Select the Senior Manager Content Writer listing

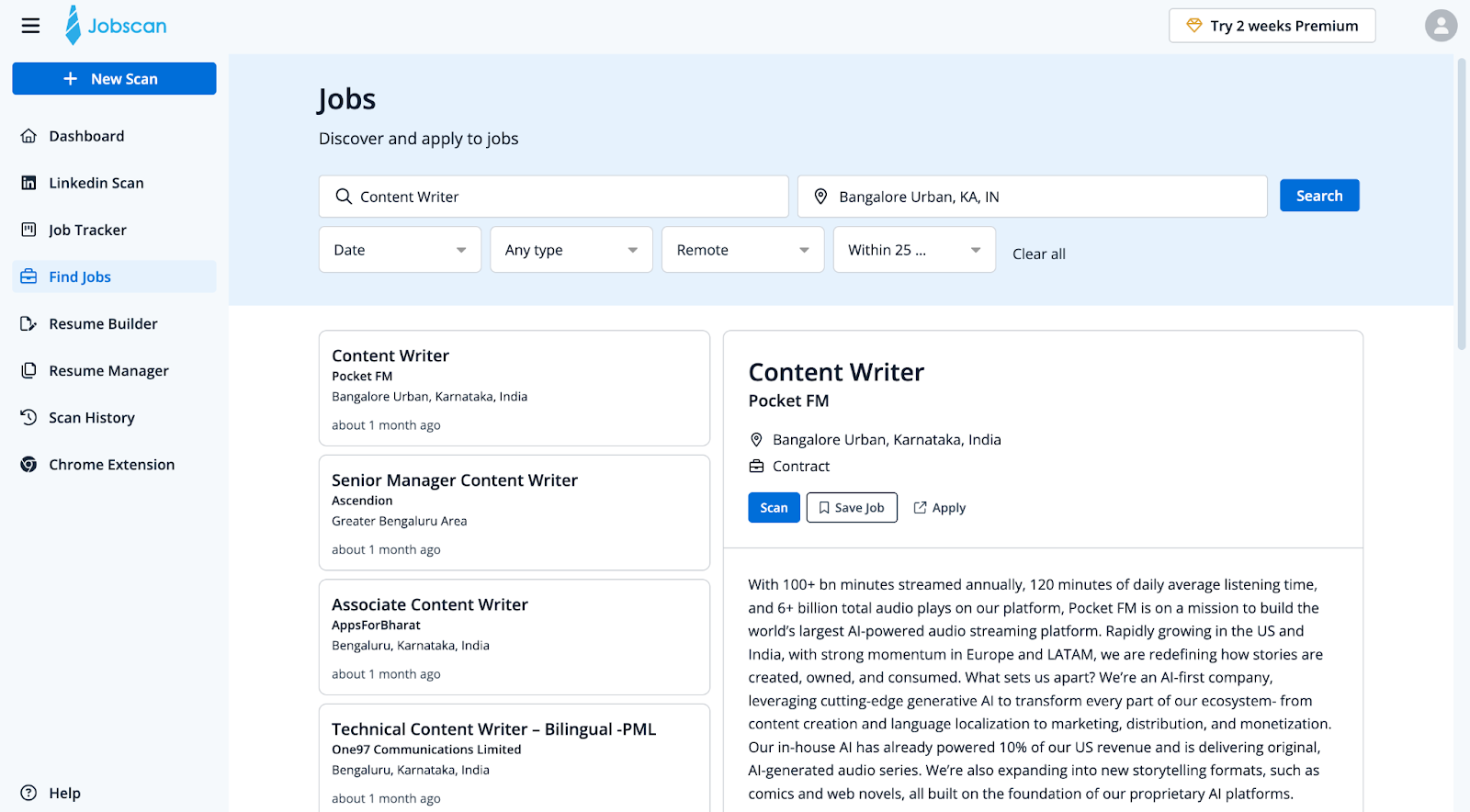click(514, 513)
